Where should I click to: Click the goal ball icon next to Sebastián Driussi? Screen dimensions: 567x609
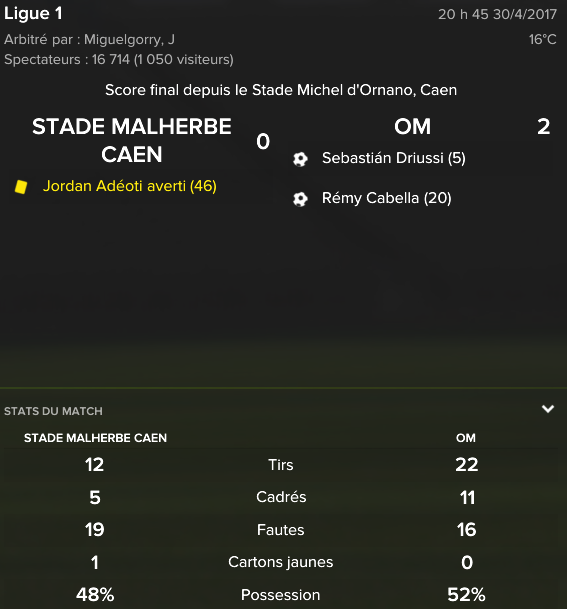(x=300, y=159)
